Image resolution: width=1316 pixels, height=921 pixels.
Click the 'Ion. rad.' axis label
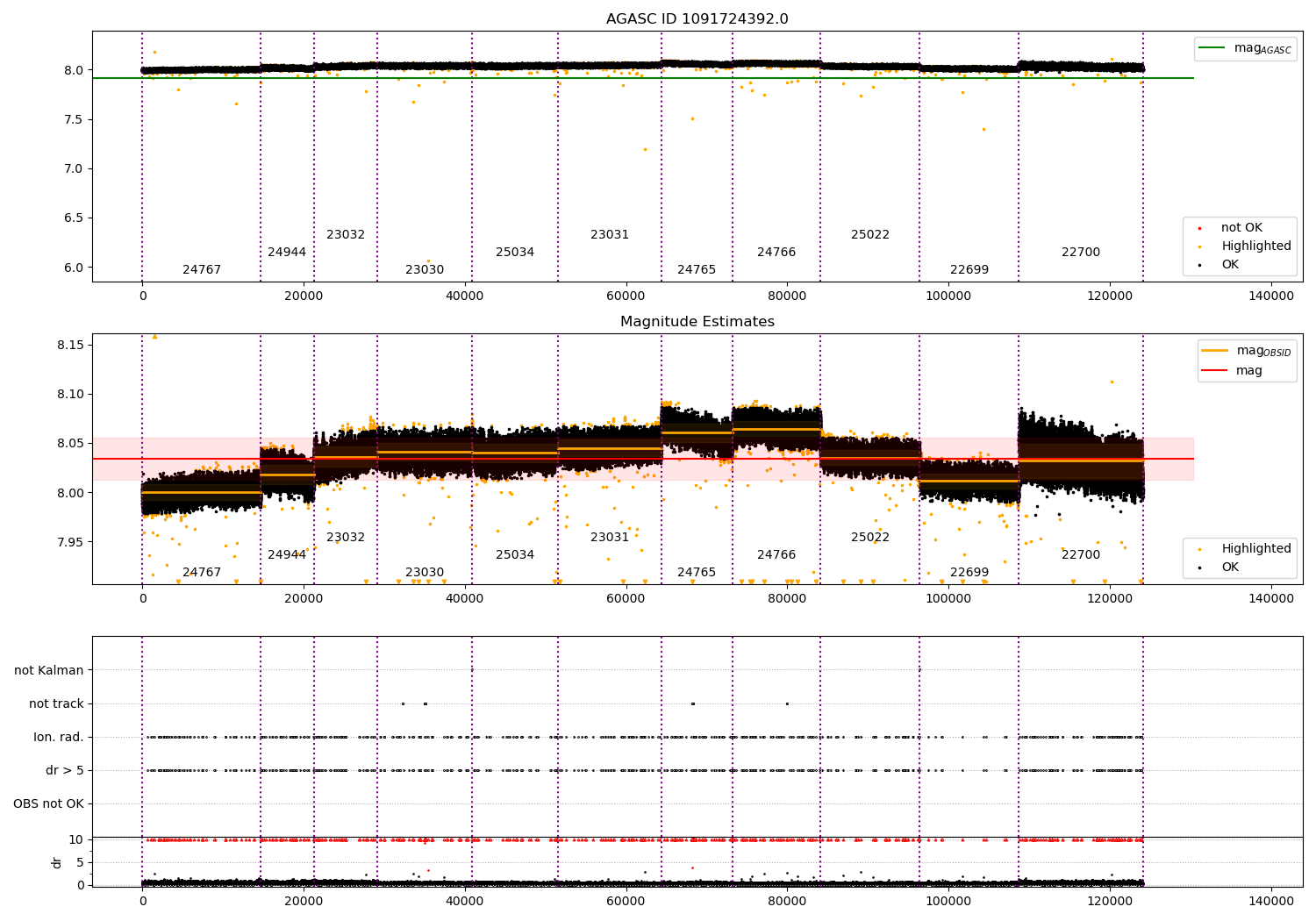tap(59, 737)
